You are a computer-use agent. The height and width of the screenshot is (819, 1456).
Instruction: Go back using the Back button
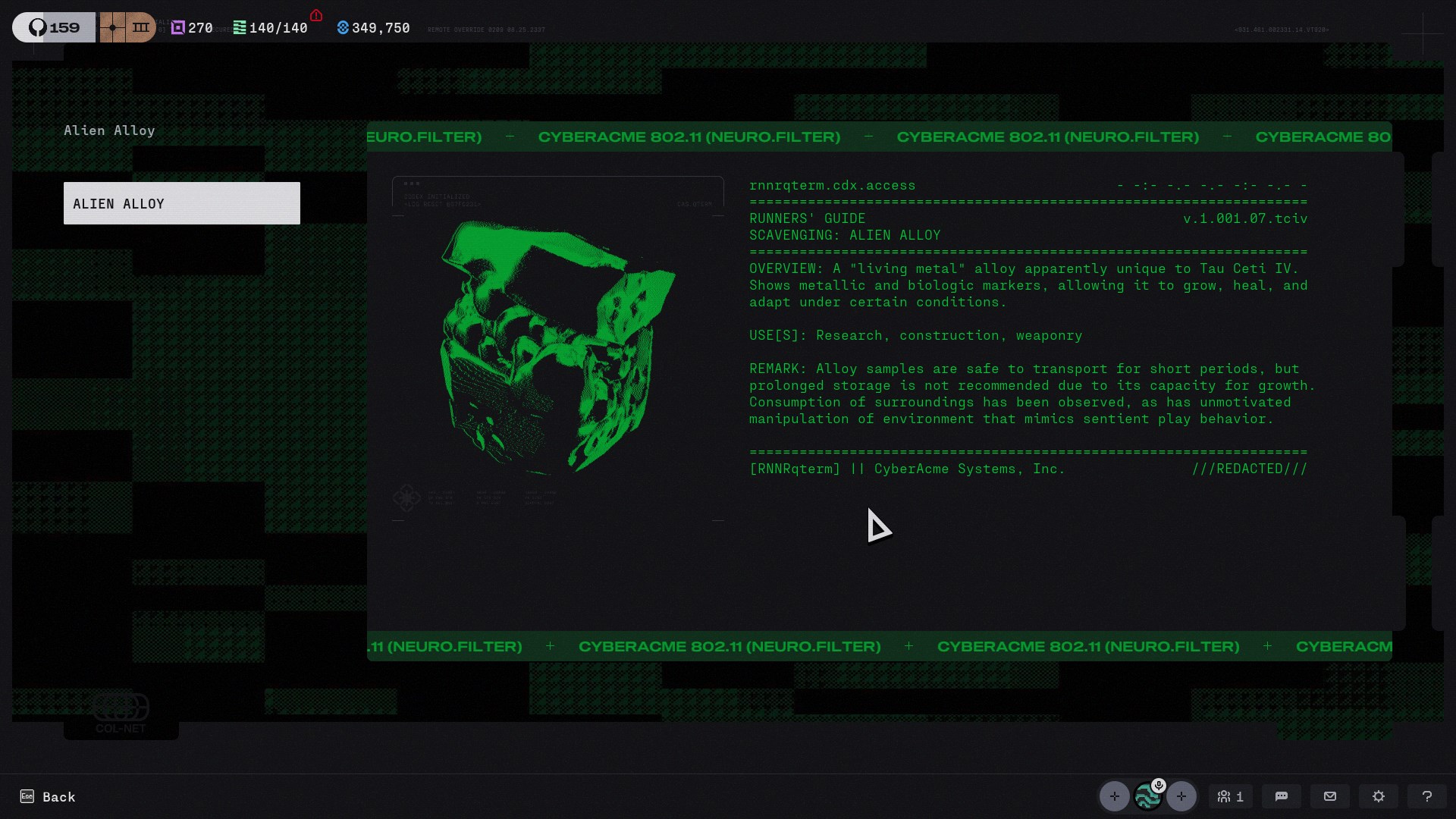[x=48, y=796]
